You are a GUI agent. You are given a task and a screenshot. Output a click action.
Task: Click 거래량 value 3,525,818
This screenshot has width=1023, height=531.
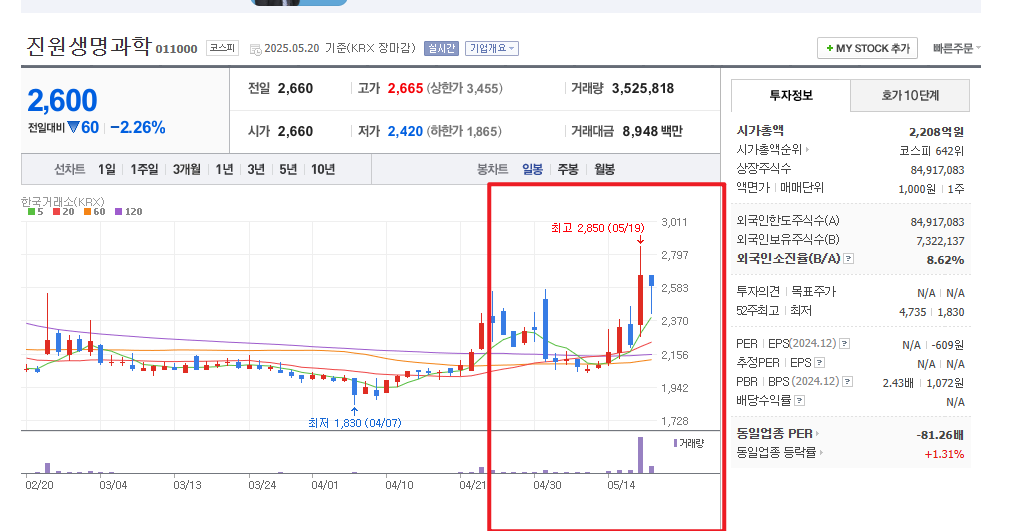643,89
